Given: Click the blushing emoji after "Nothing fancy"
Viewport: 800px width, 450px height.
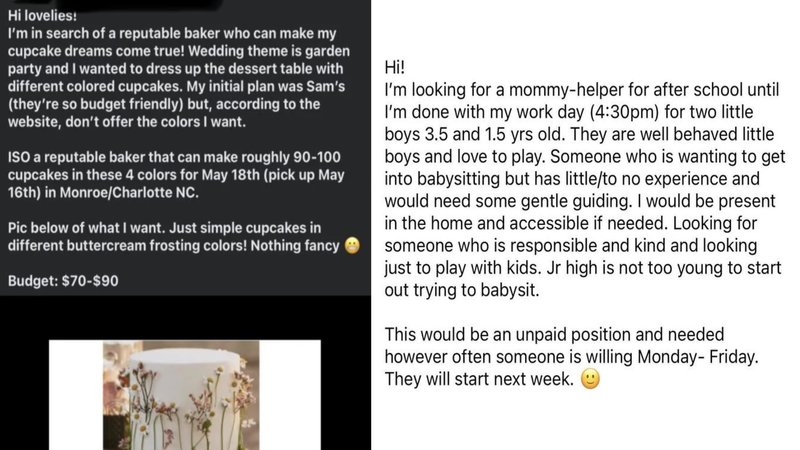Looking at the screenshot, I should click(352, 248).
